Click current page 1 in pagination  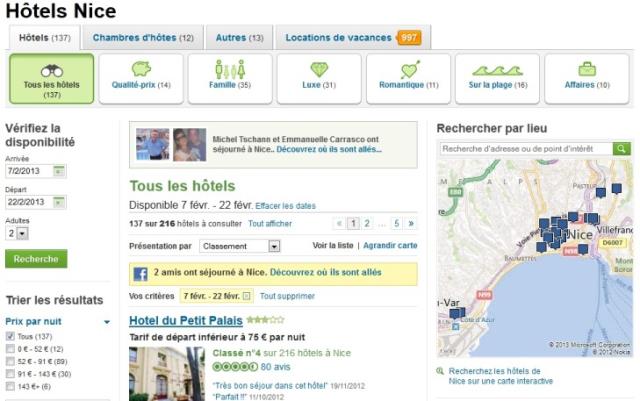(353, 223)
